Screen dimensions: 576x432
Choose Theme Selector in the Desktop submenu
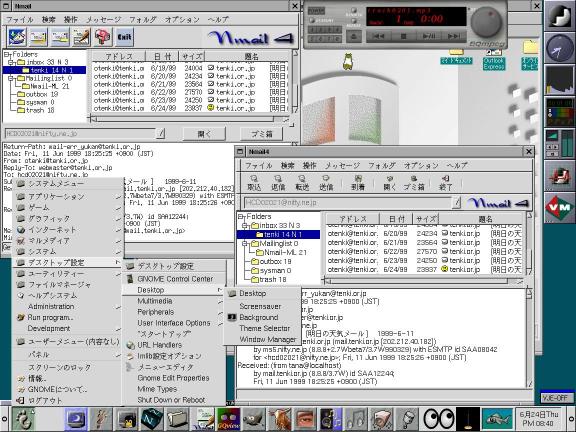click(x=264, y=328)
